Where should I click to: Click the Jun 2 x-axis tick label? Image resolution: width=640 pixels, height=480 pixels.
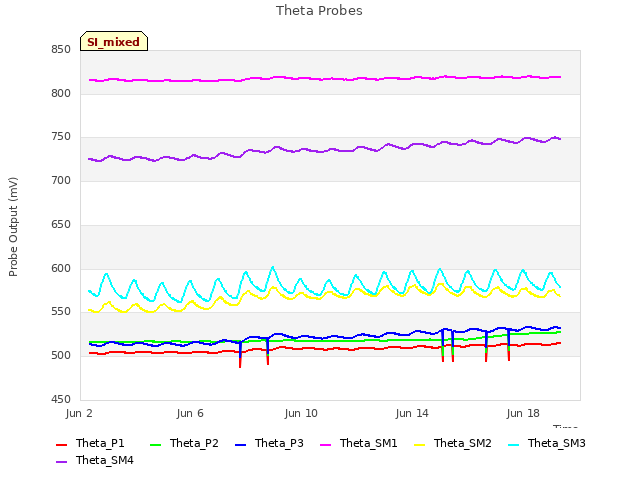click(79, 413)
